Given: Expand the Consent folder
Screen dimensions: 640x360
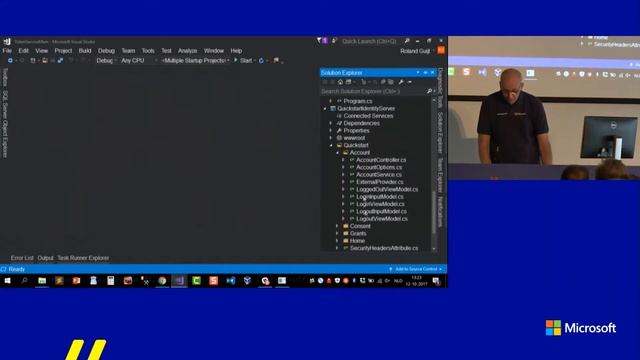Looking at the screenshot, I should click(x=338, y=226).
